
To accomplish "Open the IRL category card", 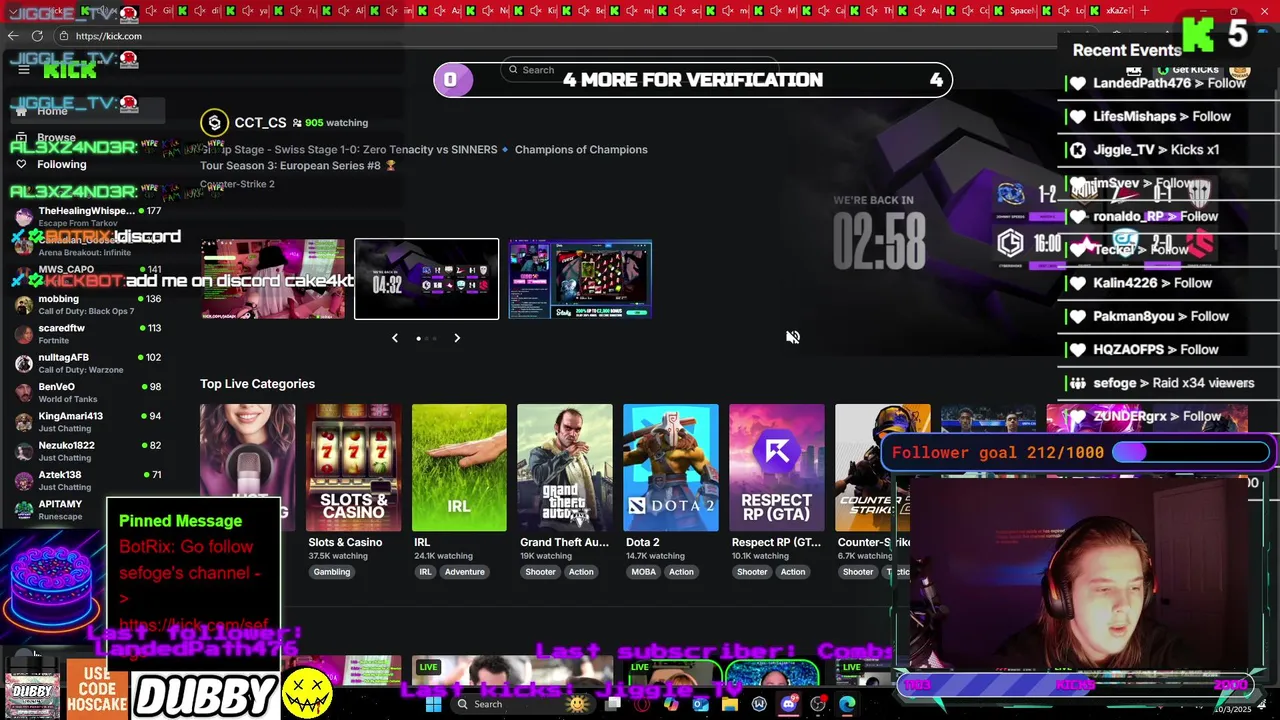I will pyautogui.click(x=459, y=467).
